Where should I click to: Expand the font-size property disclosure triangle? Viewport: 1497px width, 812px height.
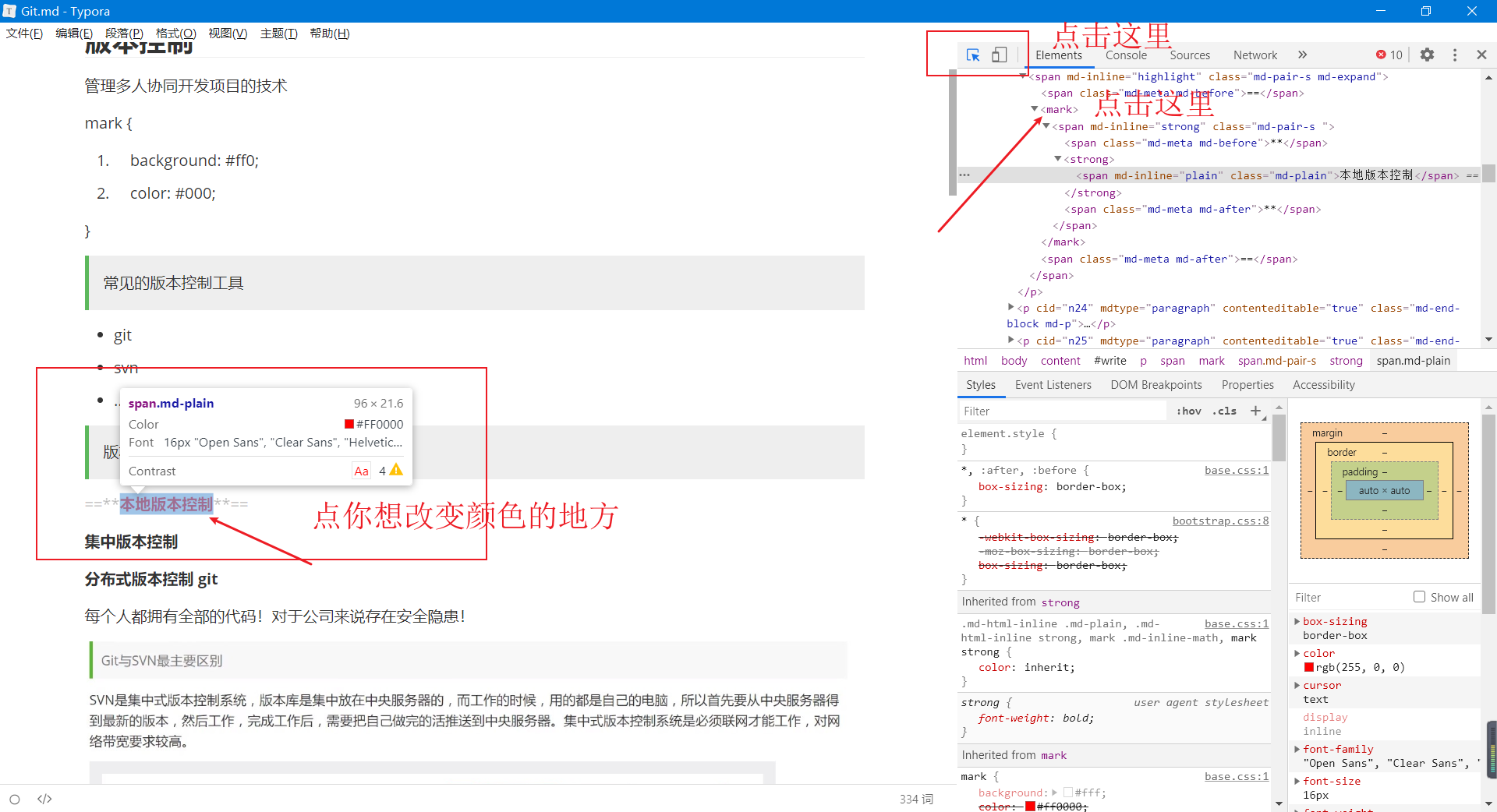(x=1297, y=781)
